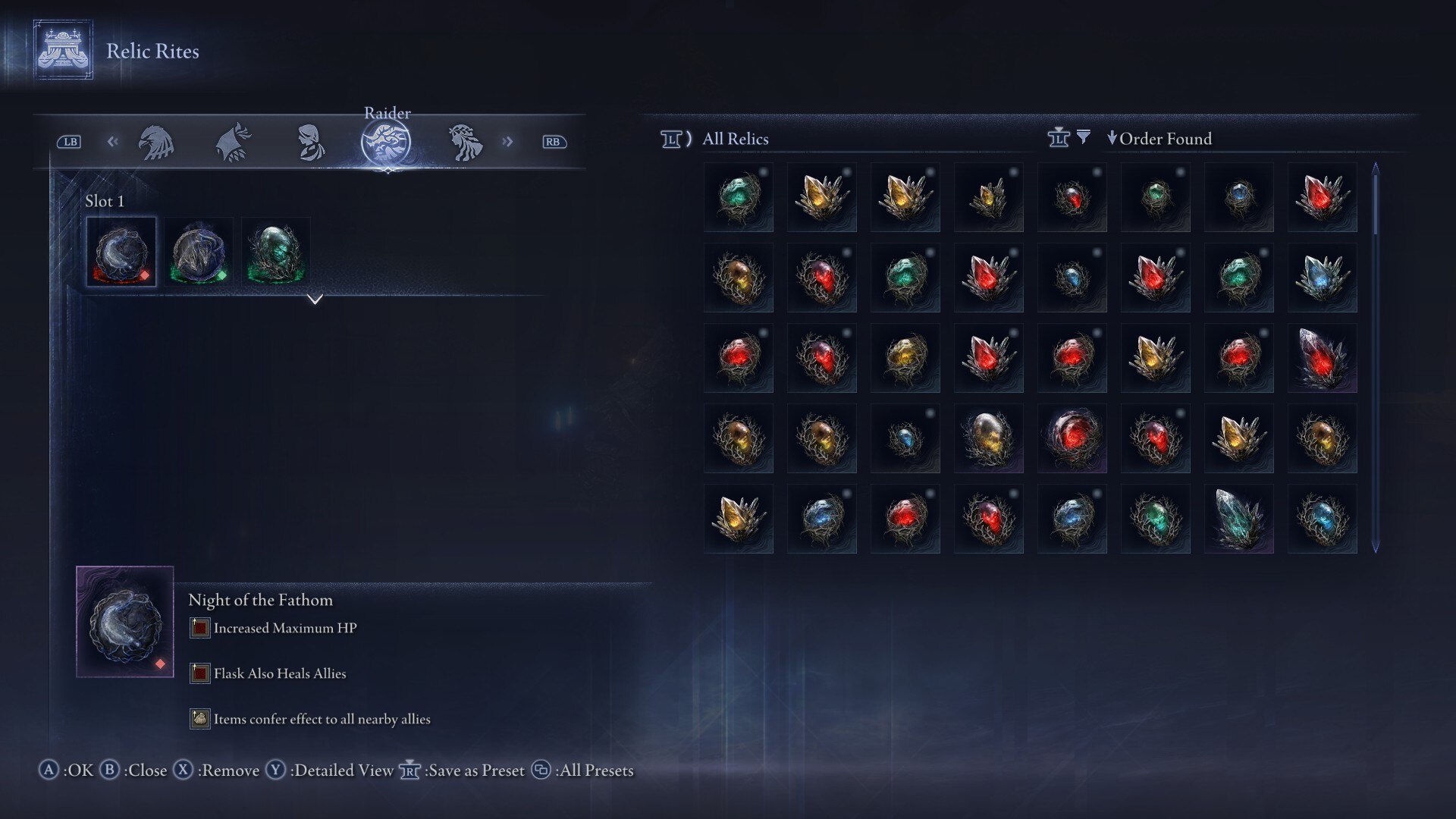Select the Raider character icon
This screenshot has height=819, width=1456.
point(386,143)
